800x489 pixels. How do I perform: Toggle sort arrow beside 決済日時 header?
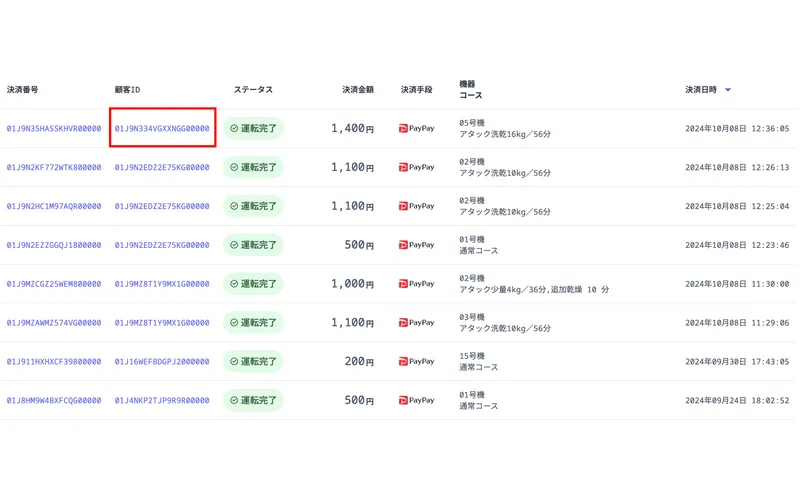coord(728,90)
